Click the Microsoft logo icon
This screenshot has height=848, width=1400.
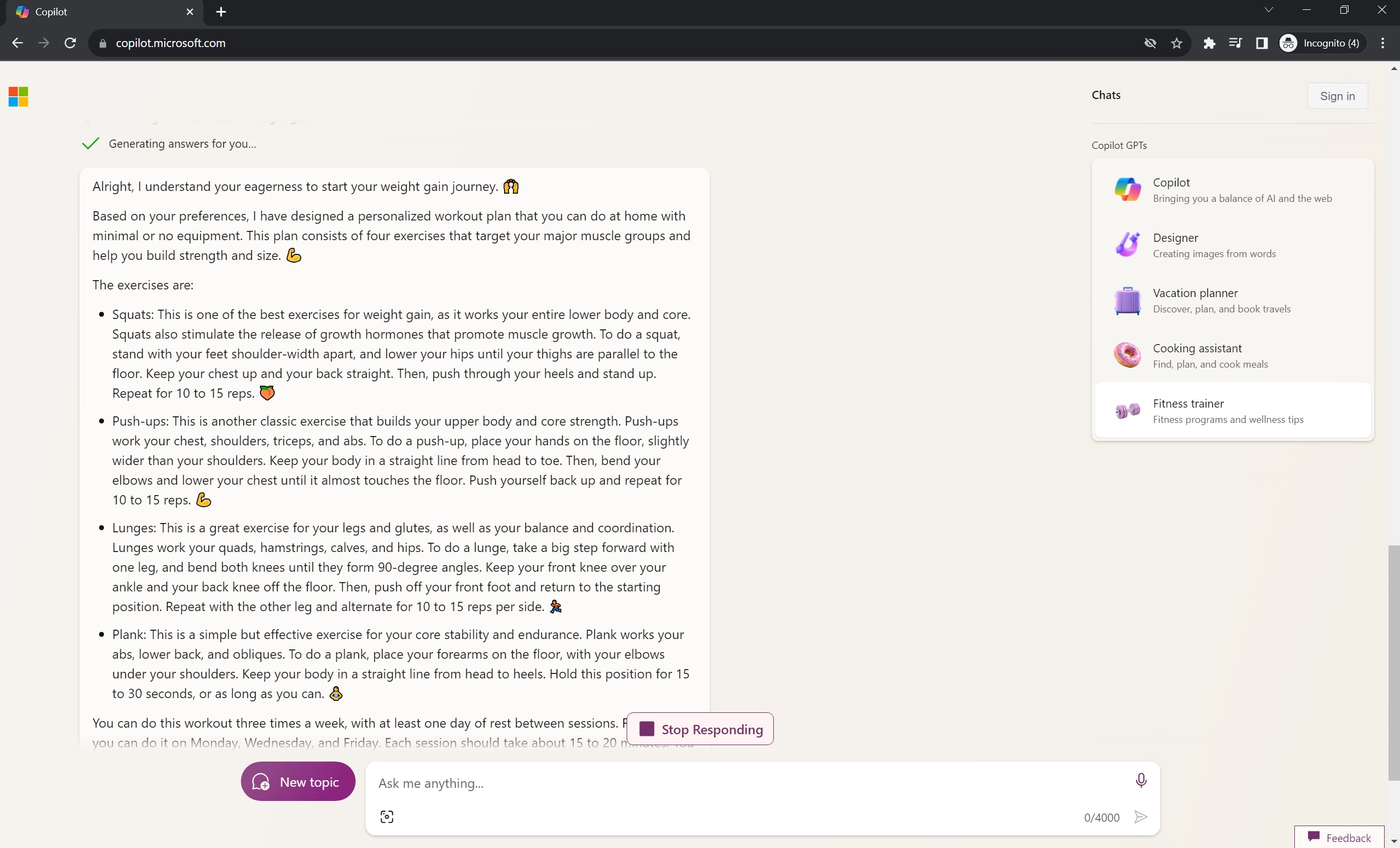click(x=18, y=96)
